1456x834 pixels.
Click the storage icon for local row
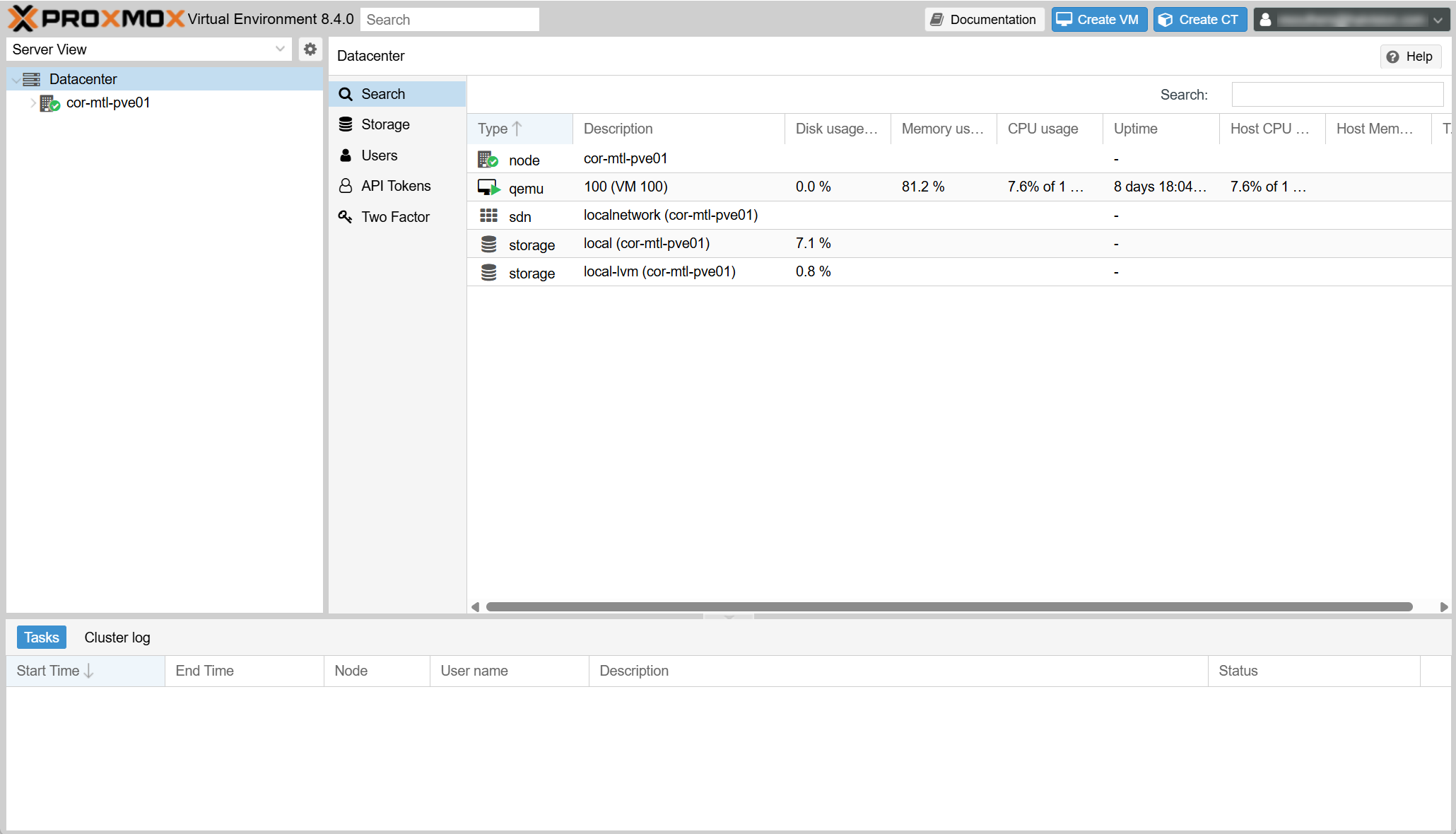point(488,244)
